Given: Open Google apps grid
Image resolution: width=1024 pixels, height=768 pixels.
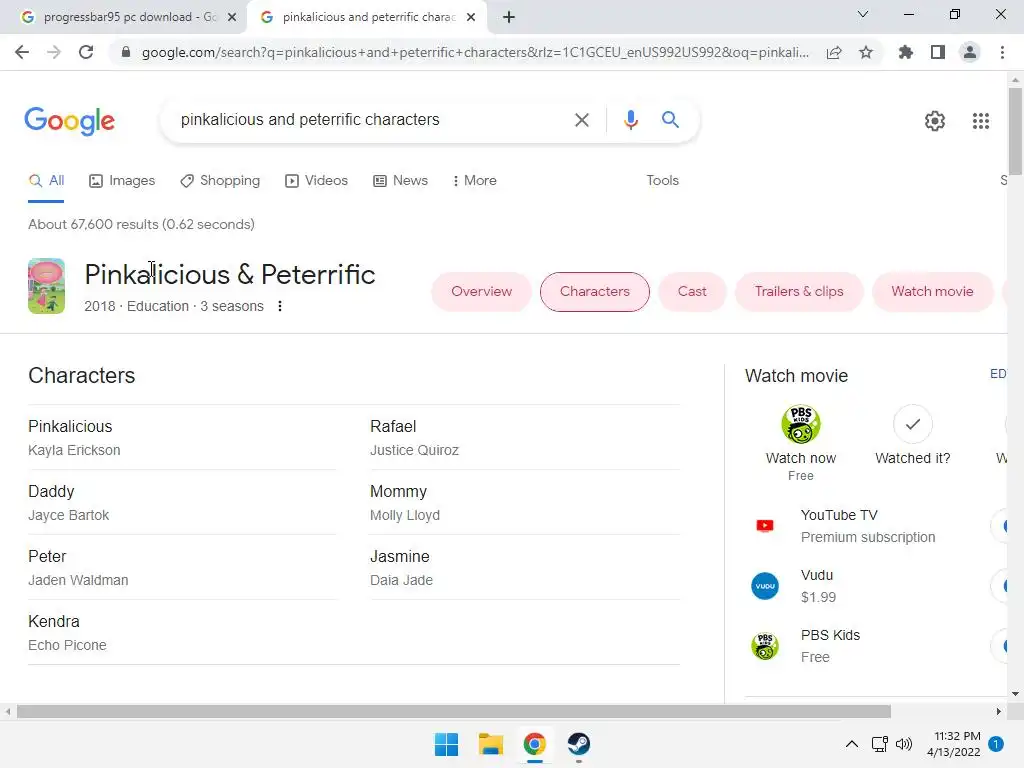Looking at the screenshot, I should coord(981,121).
